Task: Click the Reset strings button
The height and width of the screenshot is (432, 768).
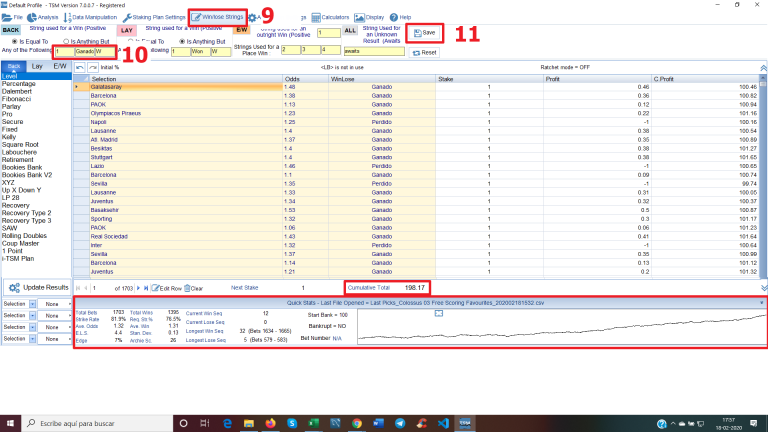Action: point(424,52)
